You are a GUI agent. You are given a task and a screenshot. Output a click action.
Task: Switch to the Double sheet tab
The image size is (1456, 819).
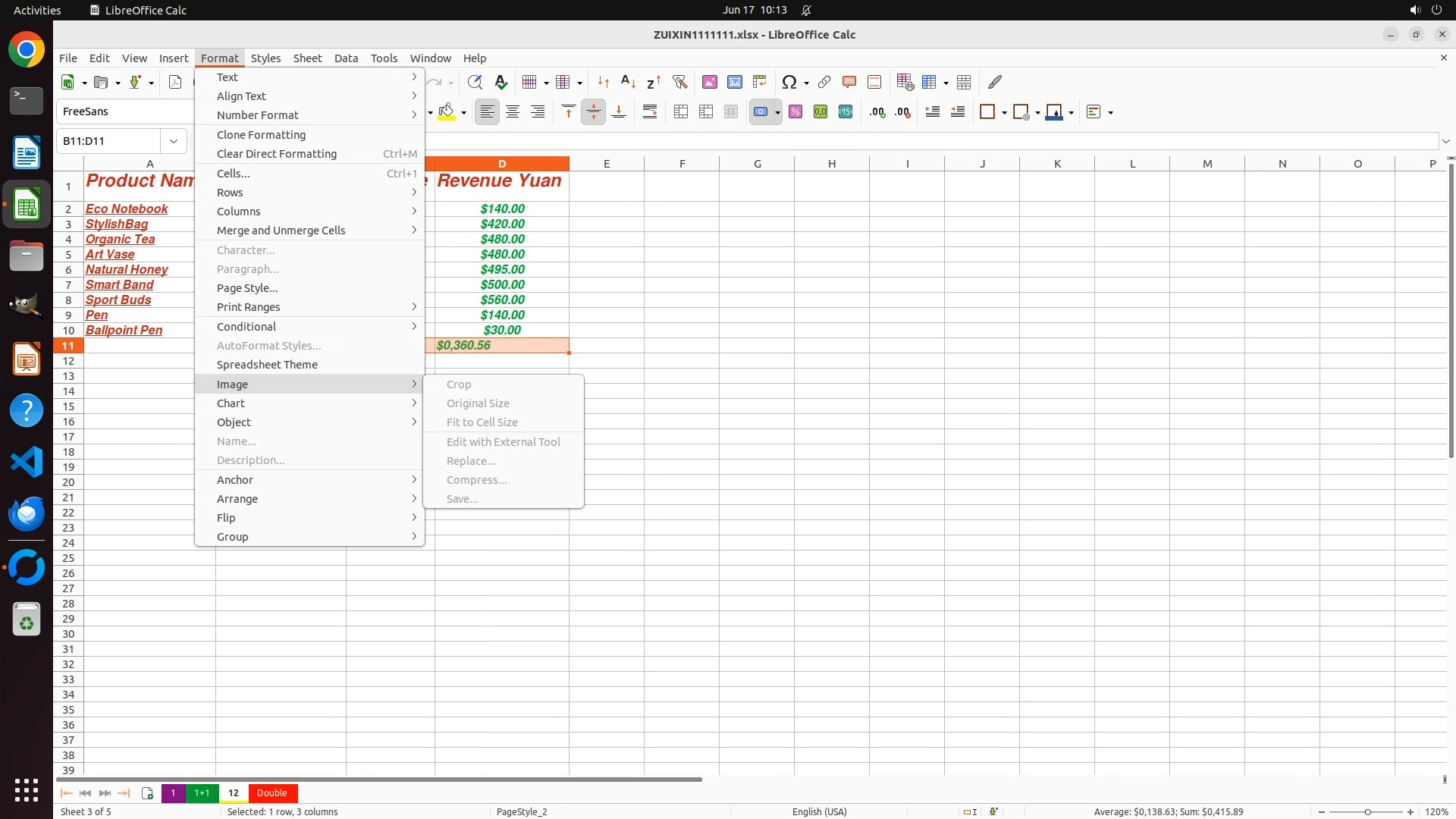tap(271, 793)
